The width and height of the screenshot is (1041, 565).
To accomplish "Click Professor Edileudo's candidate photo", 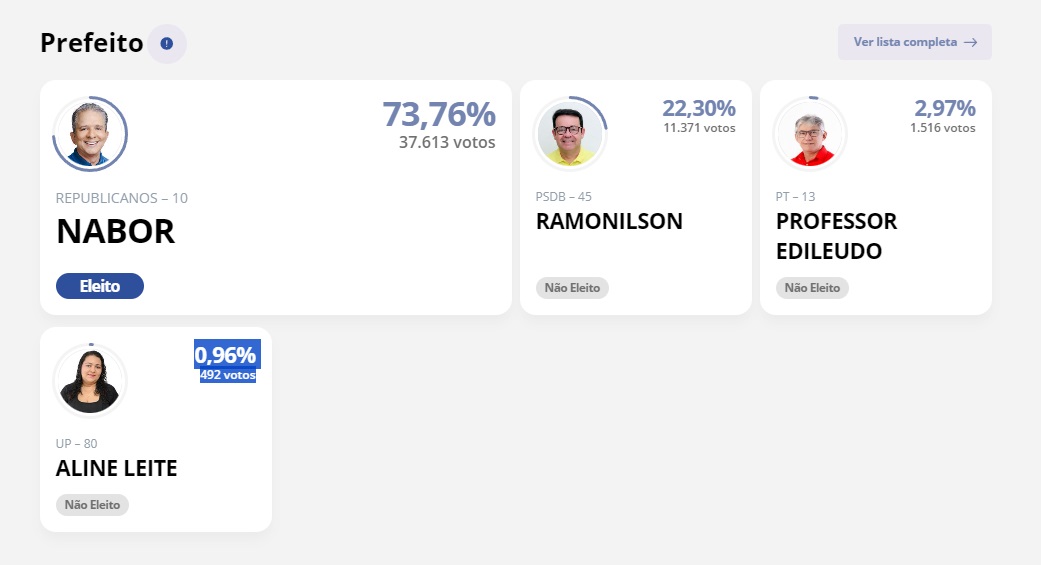I will [x=810, y=134].
